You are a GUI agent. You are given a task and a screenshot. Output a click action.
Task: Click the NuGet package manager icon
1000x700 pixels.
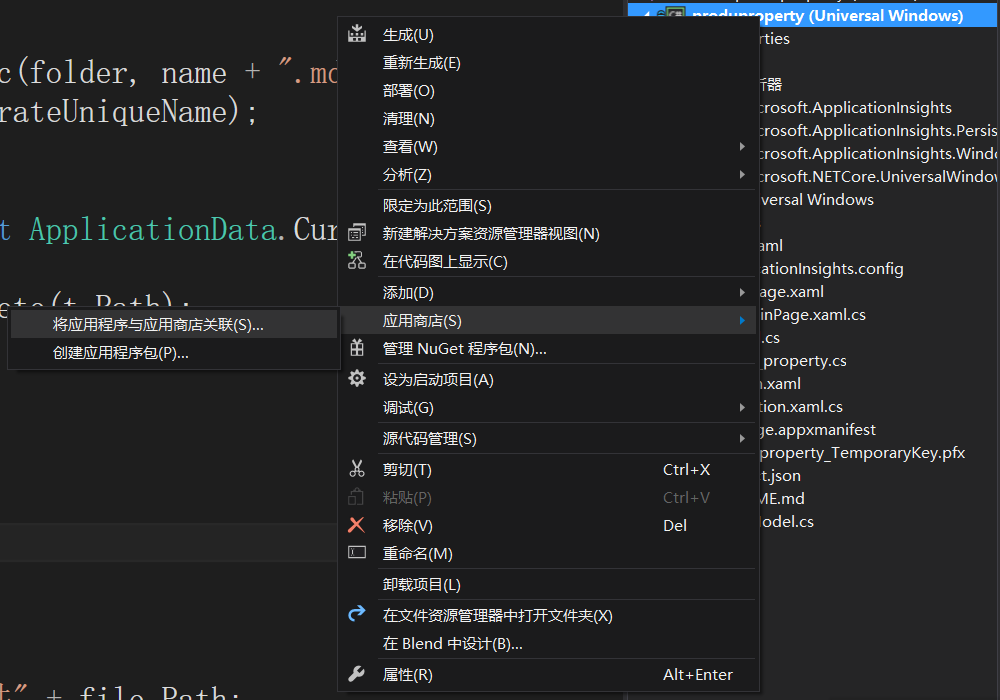click(357, 348)
